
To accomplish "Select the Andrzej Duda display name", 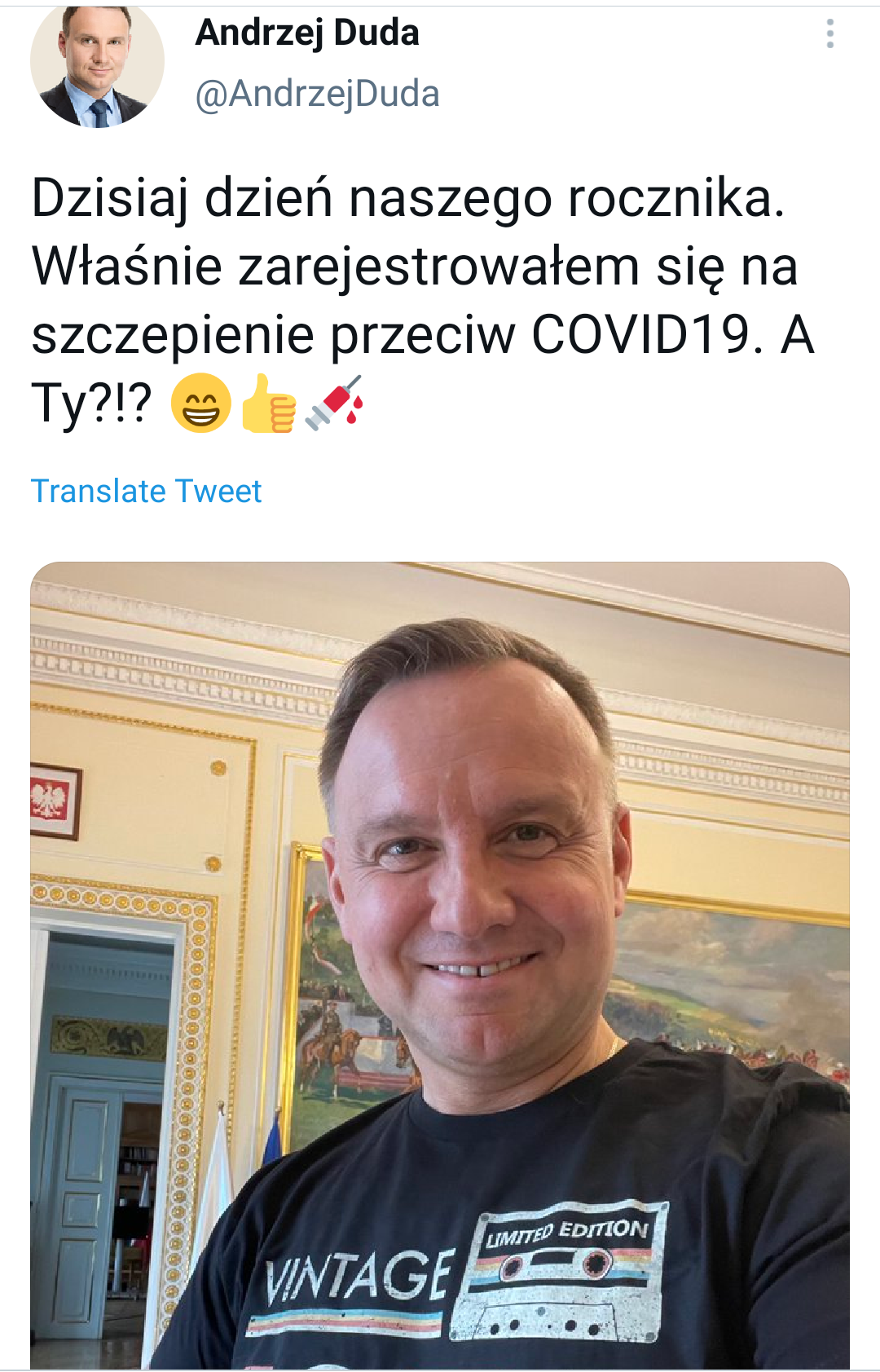I will point(307,33).
